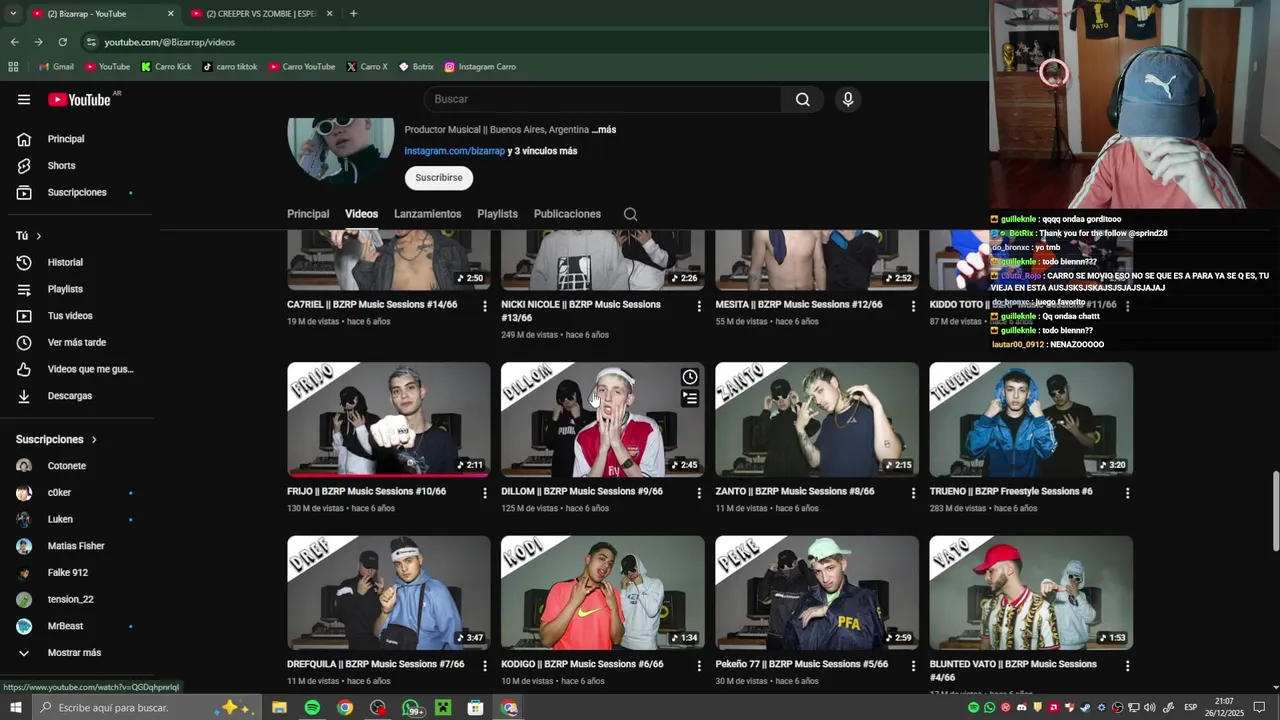
Task: Click the Suscribirse button
Action: [439, 178]
